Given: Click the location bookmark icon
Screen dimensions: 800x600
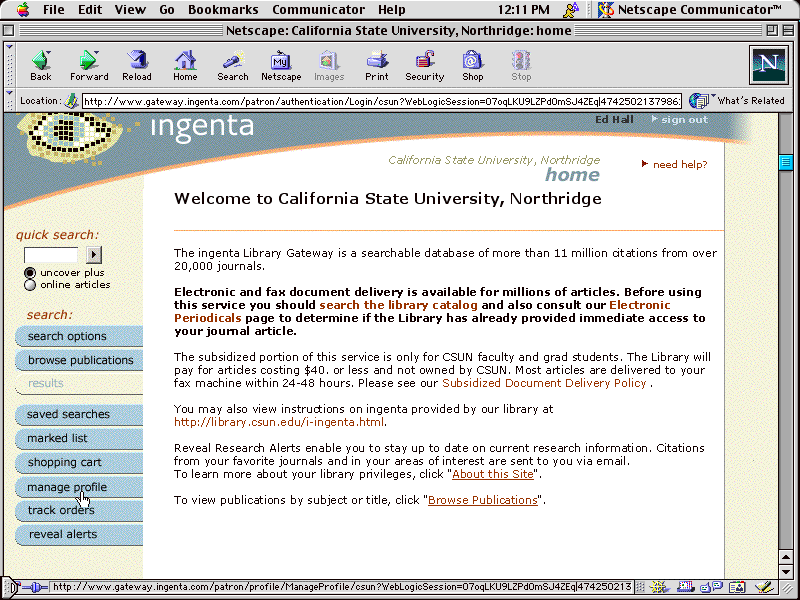Looking at the screenshot, I should [71, 101].
